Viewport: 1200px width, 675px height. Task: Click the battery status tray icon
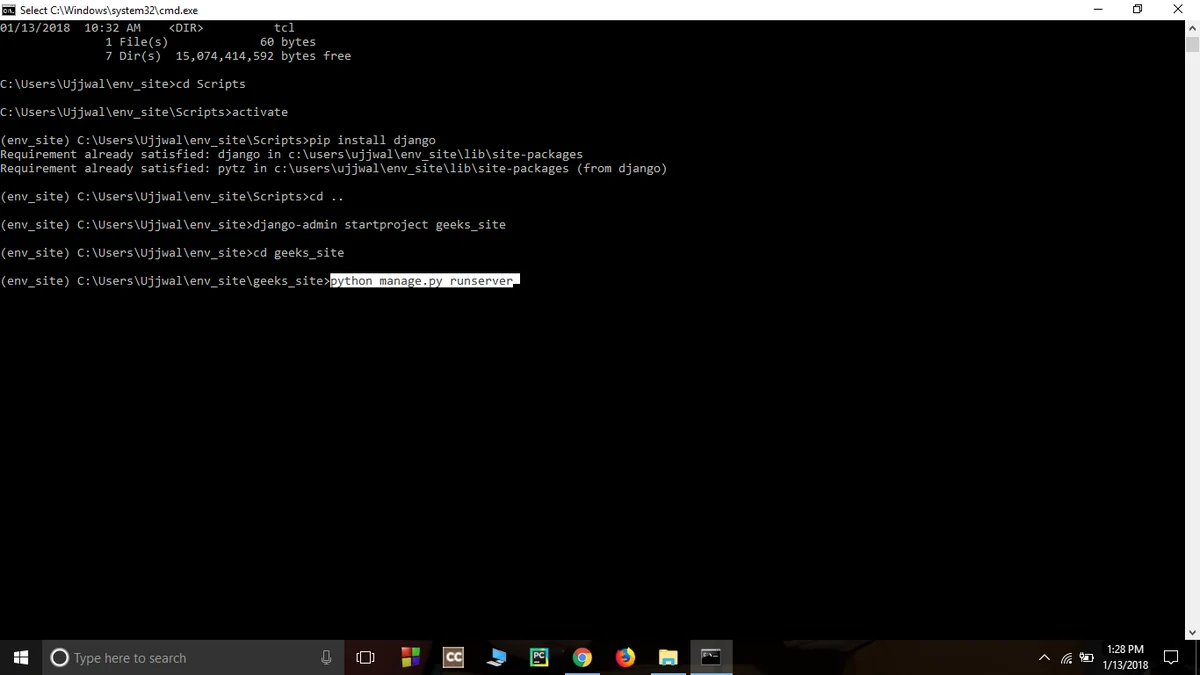coord(1086,658)
